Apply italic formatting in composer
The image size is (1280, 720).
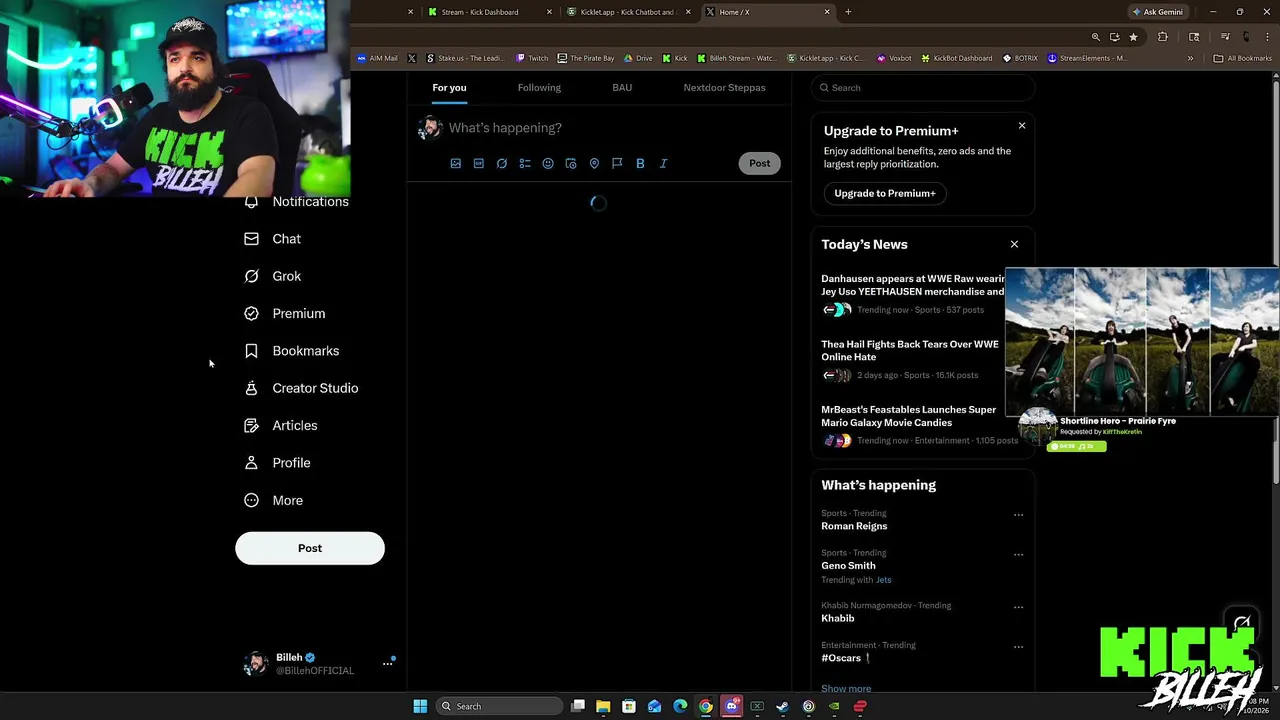(x=663, y=163)
